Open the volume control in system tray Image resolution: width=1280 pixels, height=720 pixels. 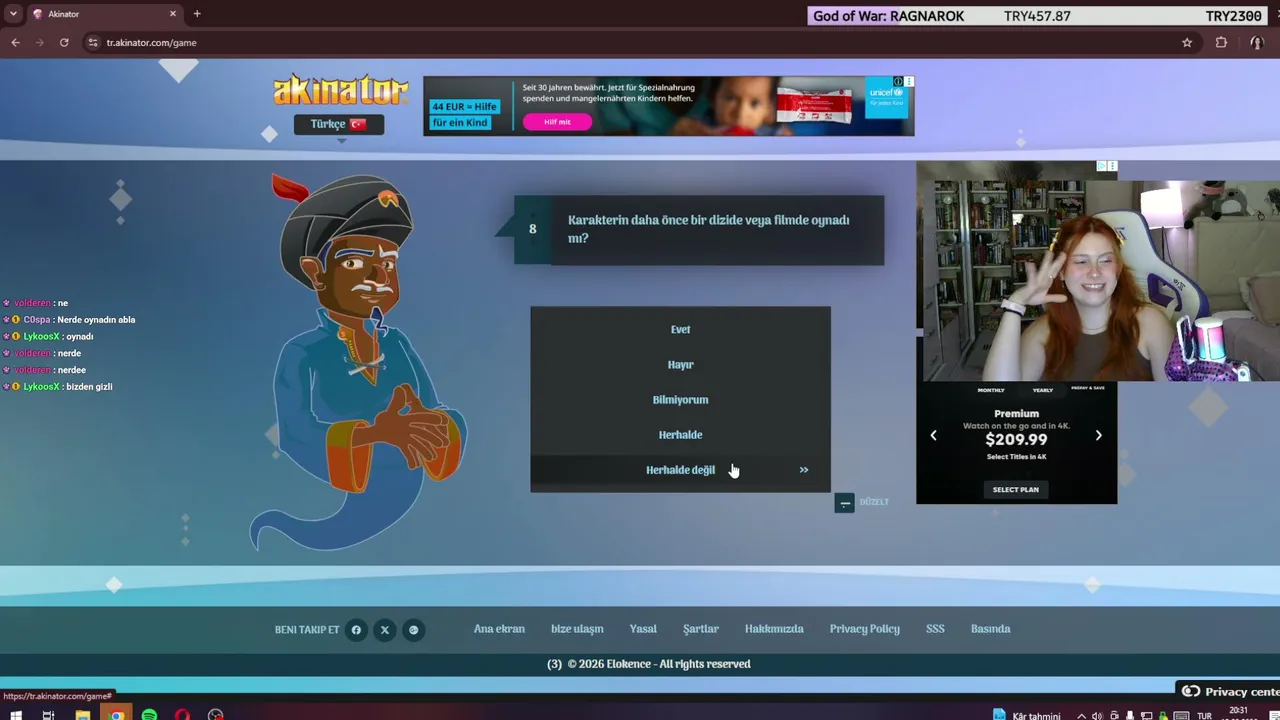tap(1097, 716)
